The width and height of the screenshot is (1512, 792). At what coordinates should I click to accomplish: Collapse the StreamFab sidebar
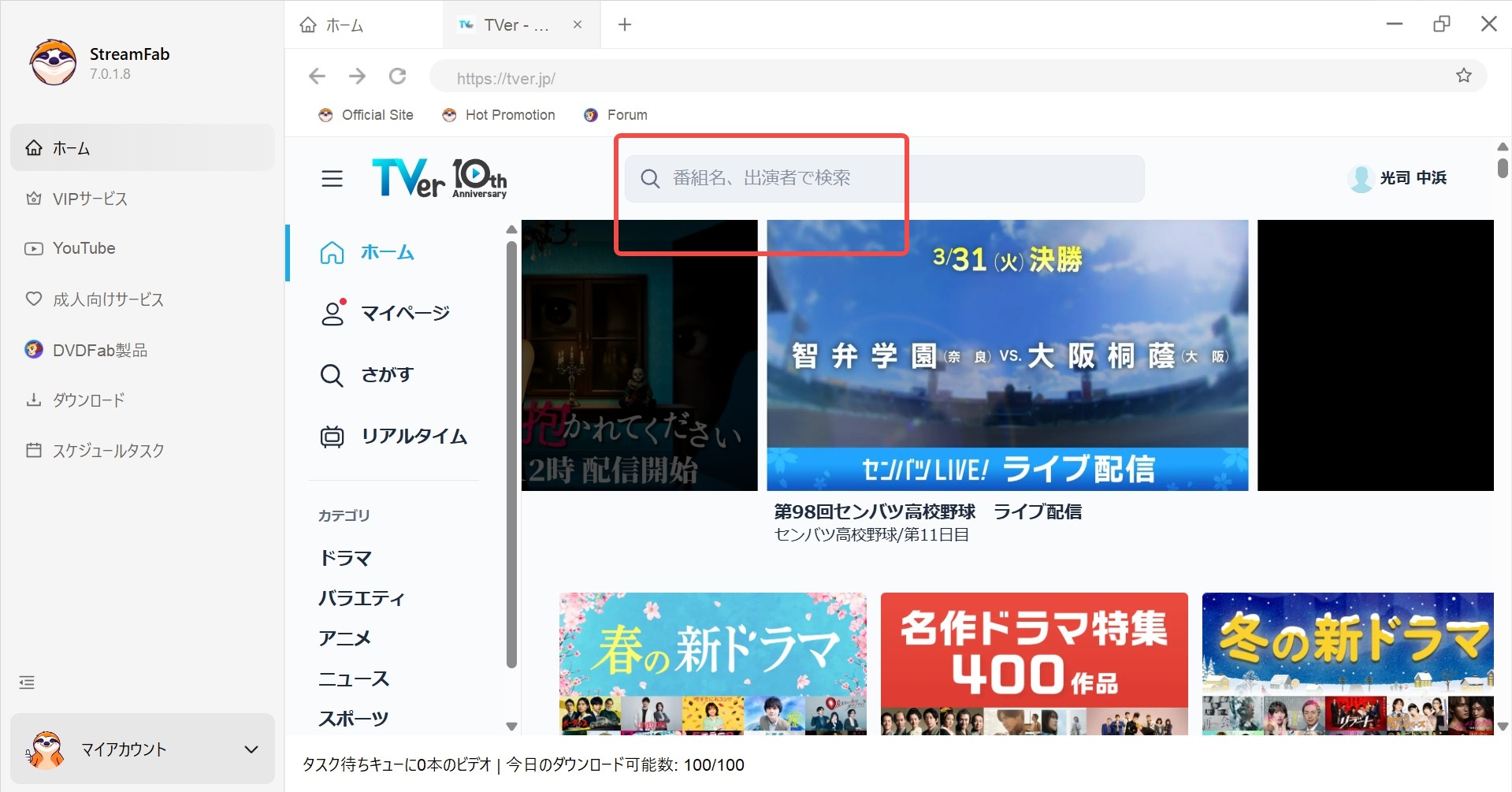(26, 681)
